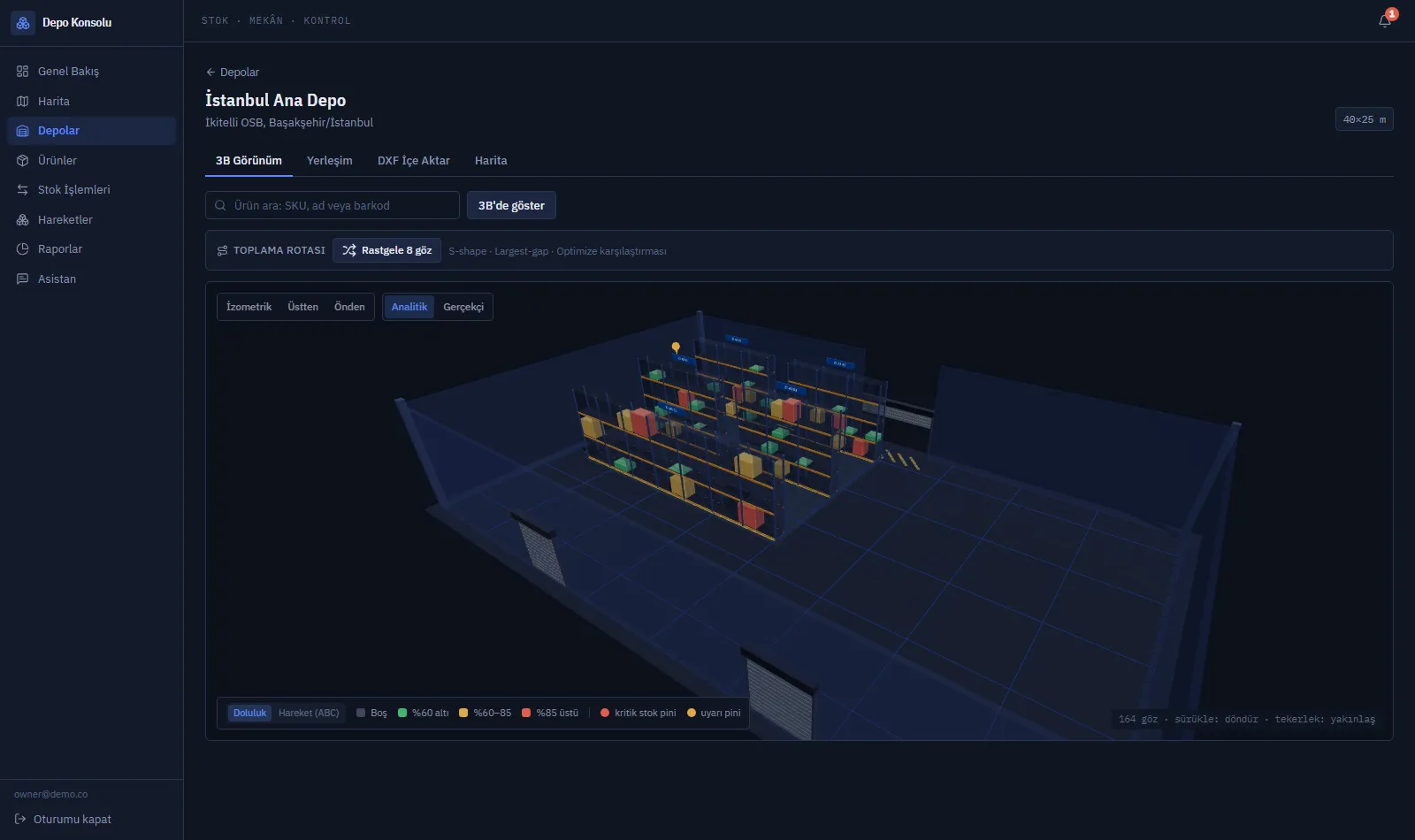Open Stok İşlemleri menu item
This screenshot has width=1415, height=840.
[x=92, y=190]
